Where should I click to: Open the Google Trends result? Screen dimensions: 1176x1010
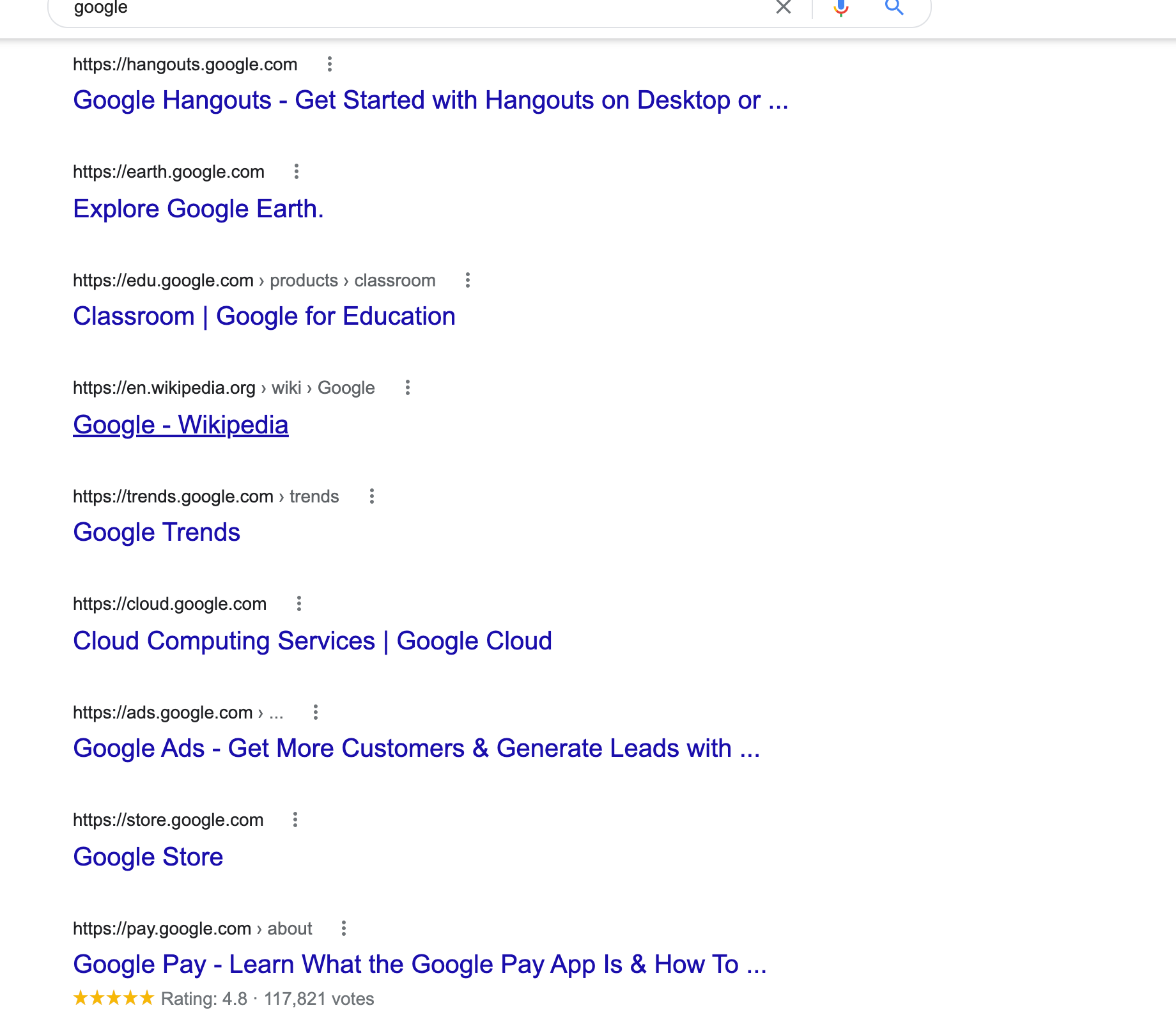[x=157, y=531]
